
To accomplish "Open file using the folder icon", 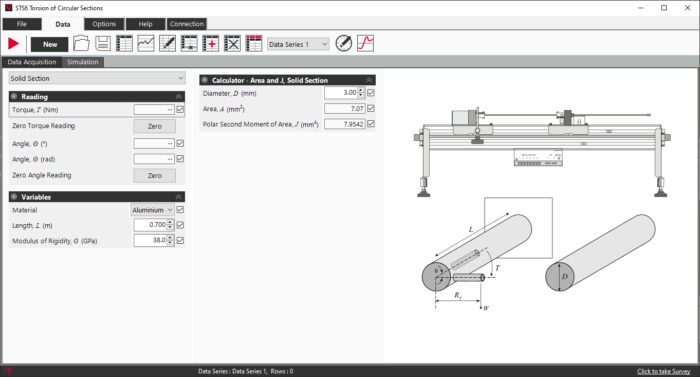I will 81,44.
